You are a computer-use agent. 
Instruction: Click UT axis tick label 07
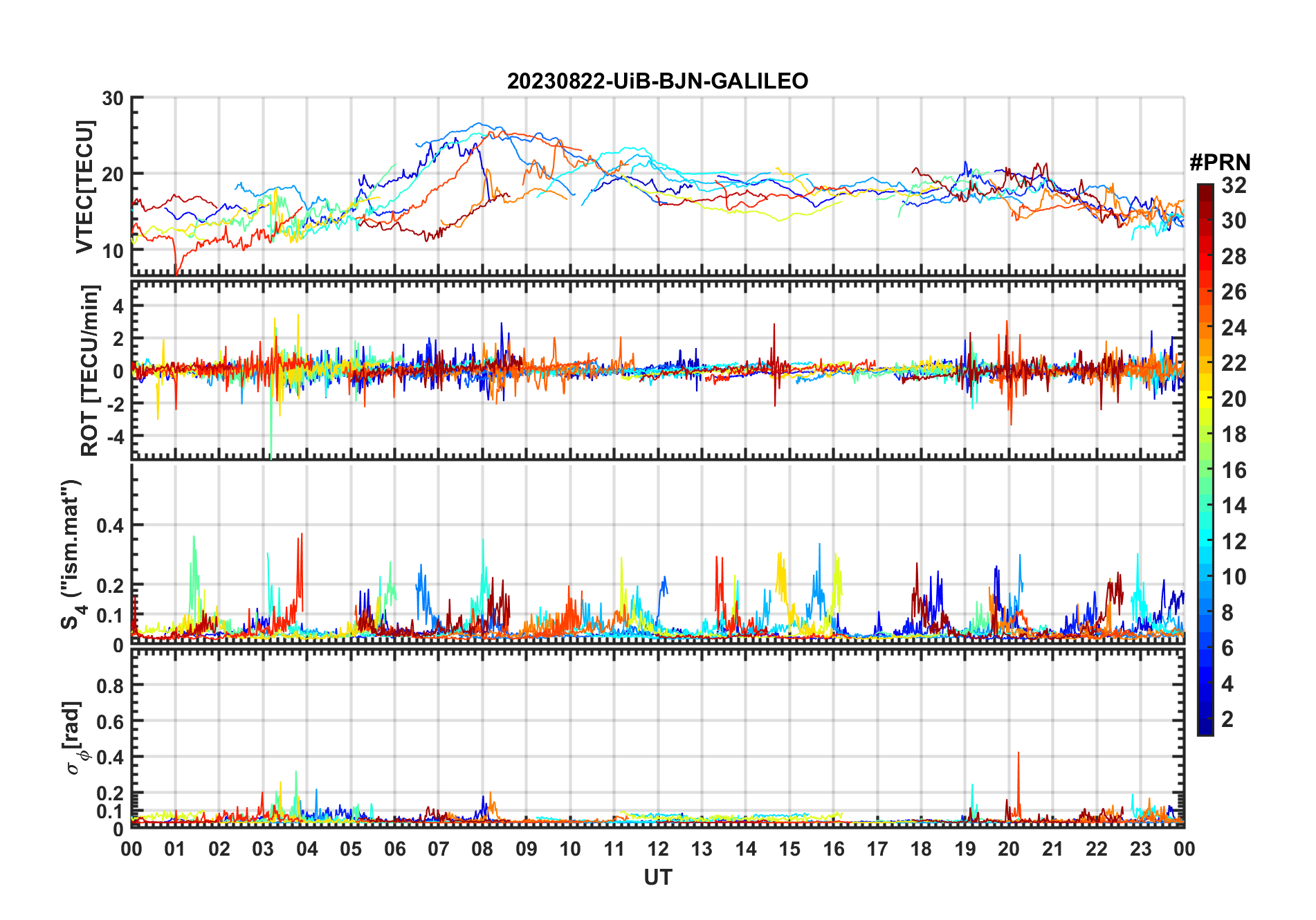click(439, 849)
